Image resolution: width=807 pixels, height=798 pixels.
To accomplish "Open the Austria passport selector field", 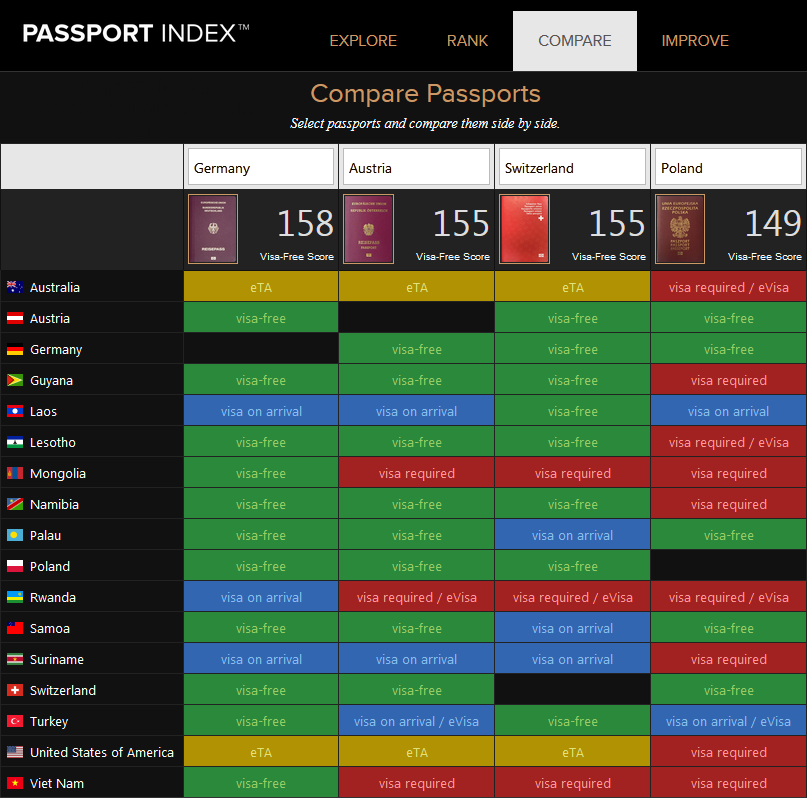I will coord(416,168).
